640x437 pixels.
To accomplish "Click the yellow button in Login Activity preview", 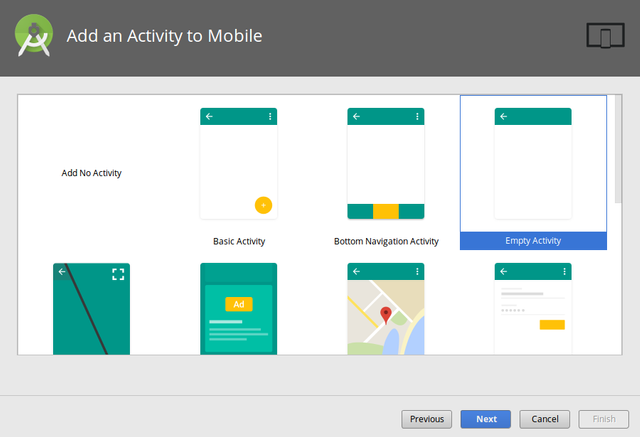I will (552, 325).
